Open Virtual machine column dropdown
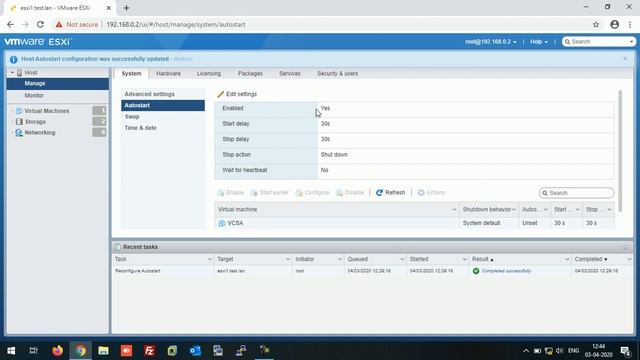The width and height of the screenshot is (640, 360). pos(454,210)
